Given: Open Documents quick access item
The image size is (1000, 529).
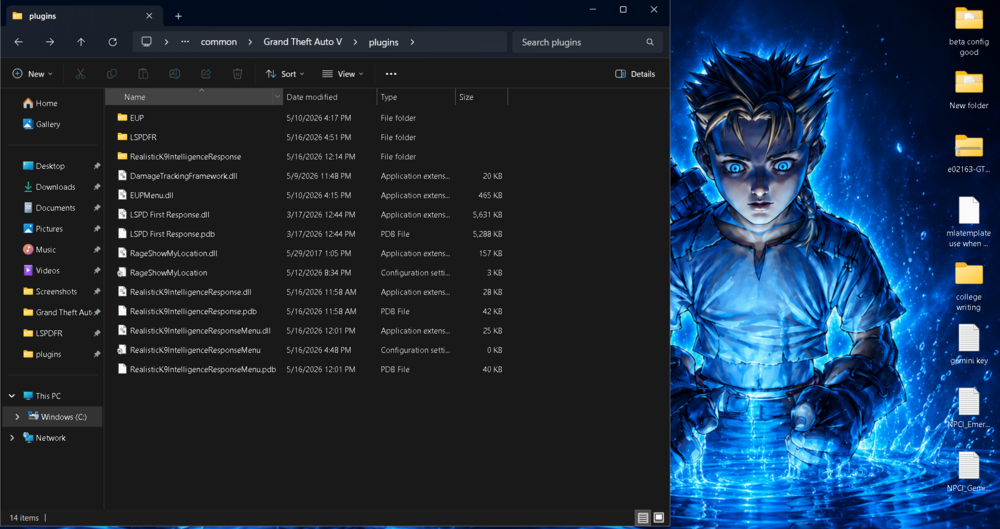Looking at the screenshot, I should (x=49, y=208).
